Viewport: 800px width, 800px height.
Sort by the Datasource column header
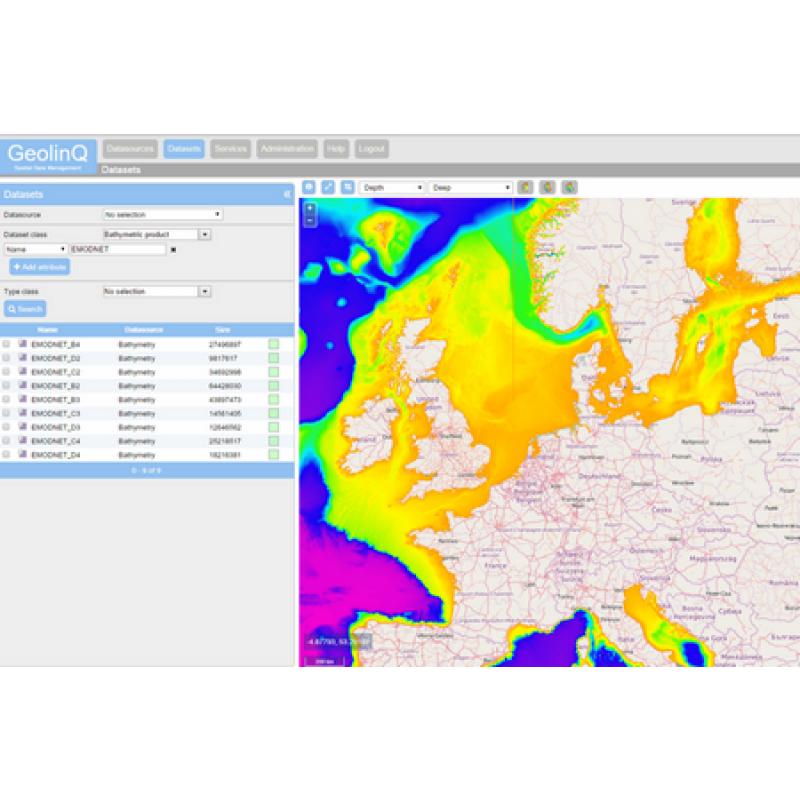(143, 330)
